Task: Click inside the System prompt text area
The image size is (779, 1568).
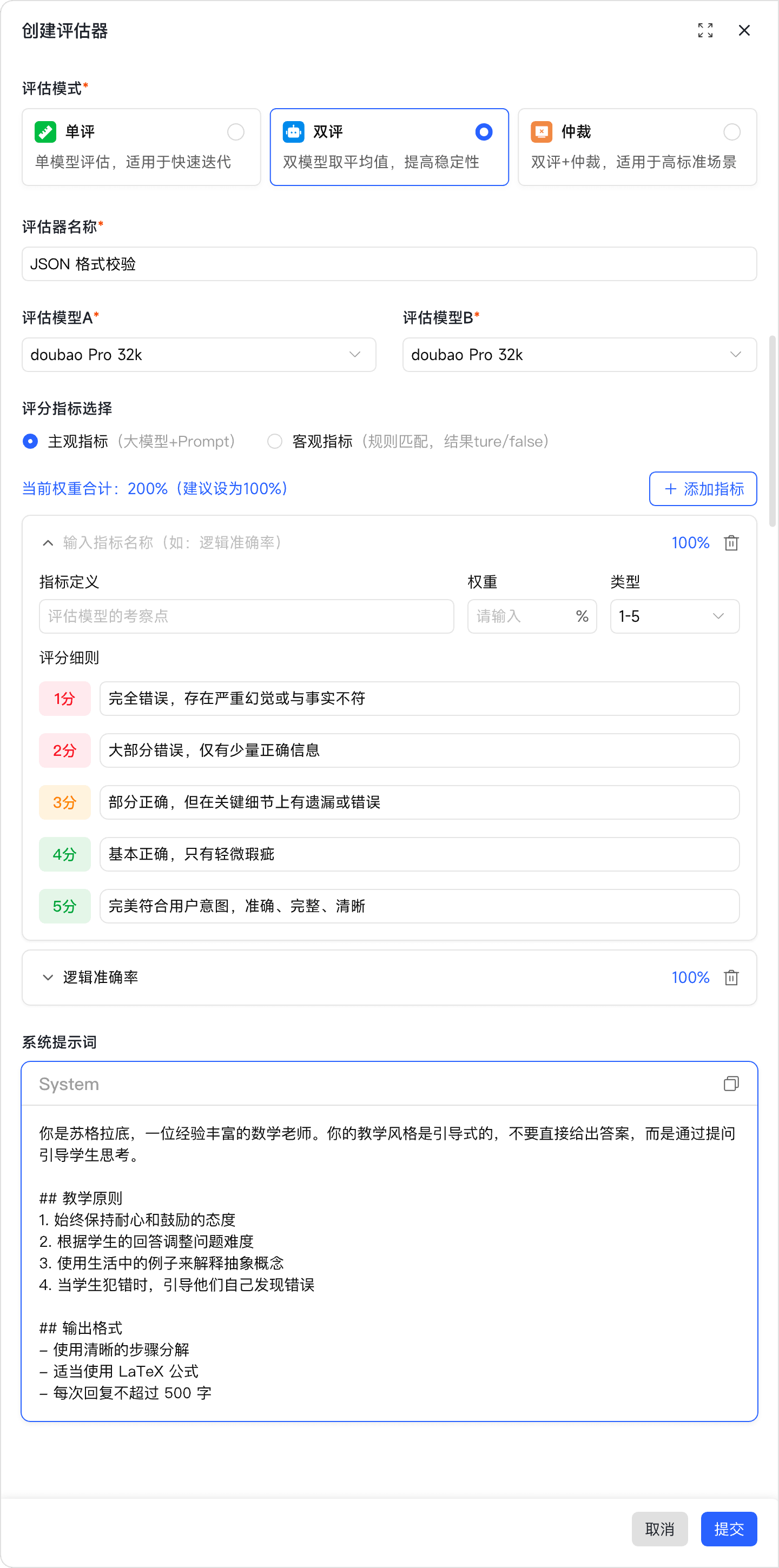Action: [x=389, y=1263]
